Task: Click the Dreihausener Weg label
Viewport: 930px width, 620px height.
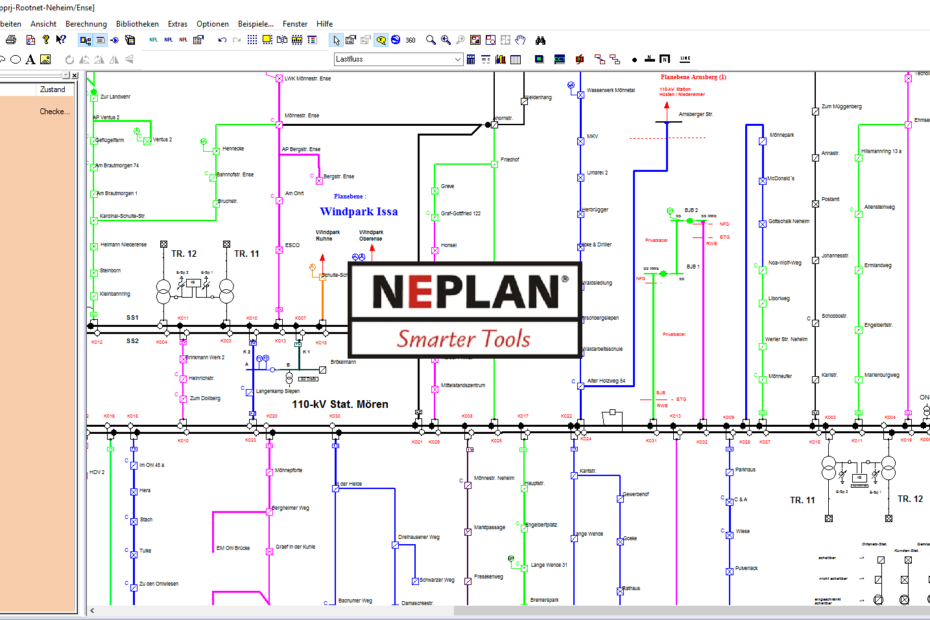Action: click(x=419, y=537)
